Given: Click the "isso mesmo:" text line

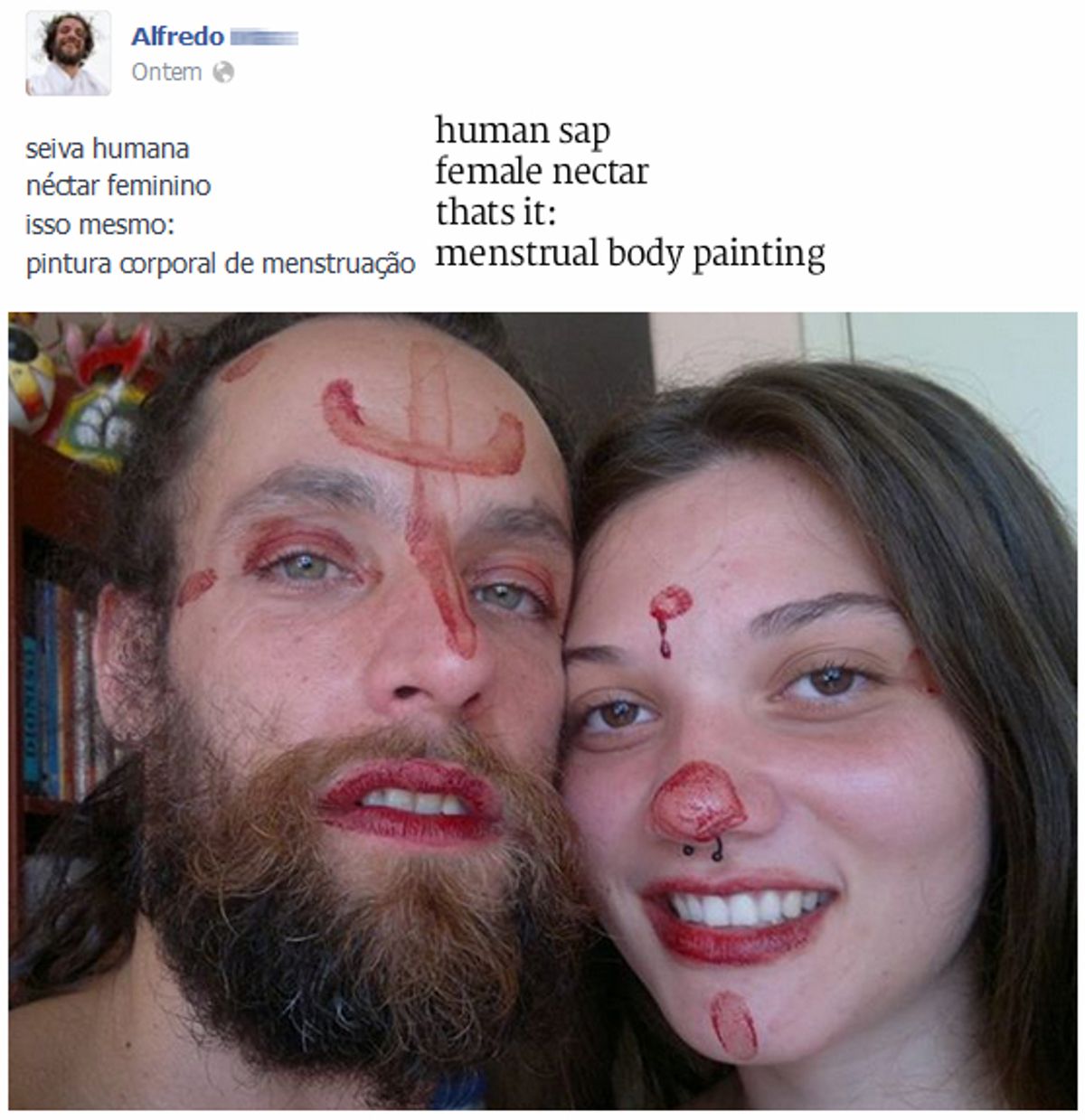Looking at the screenshot, I should click(x=99, y=224).
